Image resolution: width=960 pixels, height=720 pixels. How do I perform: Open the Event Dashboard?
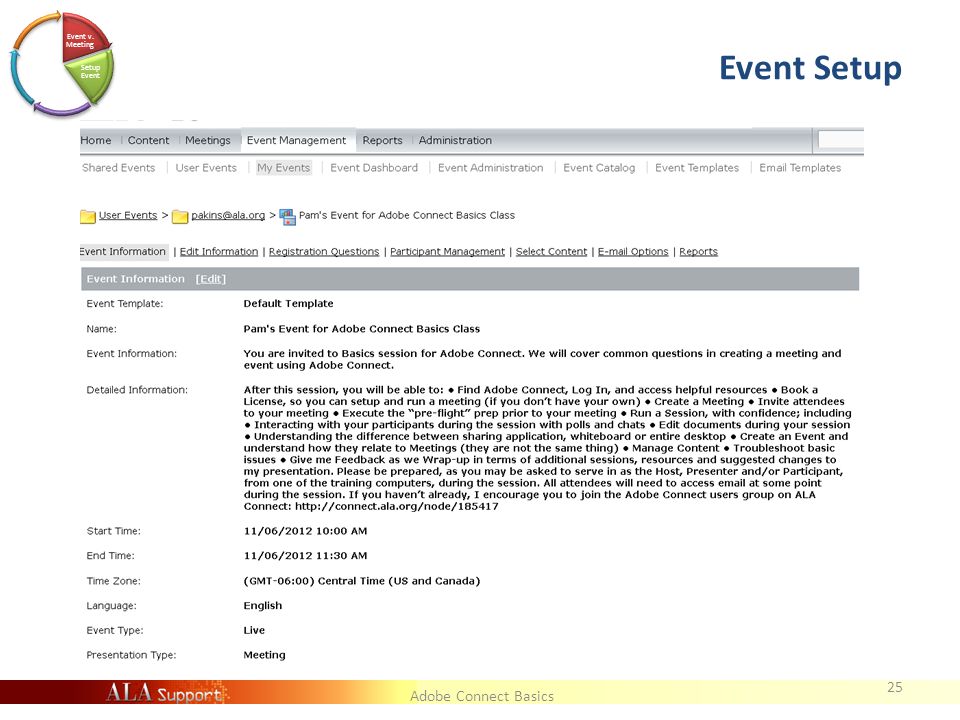point(373,168)
